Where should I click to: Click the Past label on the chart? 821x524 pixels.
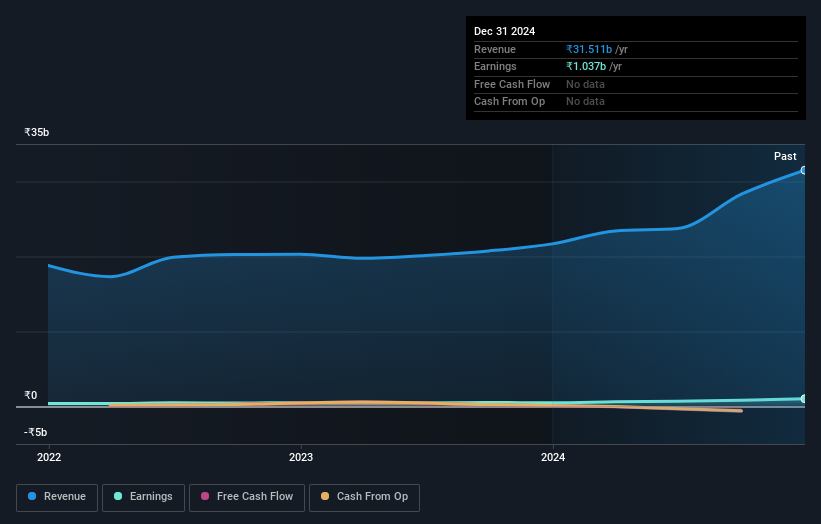[x=785, y=157]
